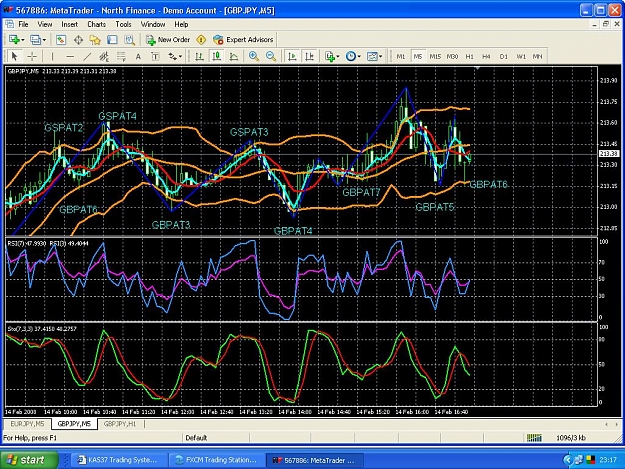Switch to Line Chart display
This screenshot has height=469, width=625.
[x=234, y=57]
